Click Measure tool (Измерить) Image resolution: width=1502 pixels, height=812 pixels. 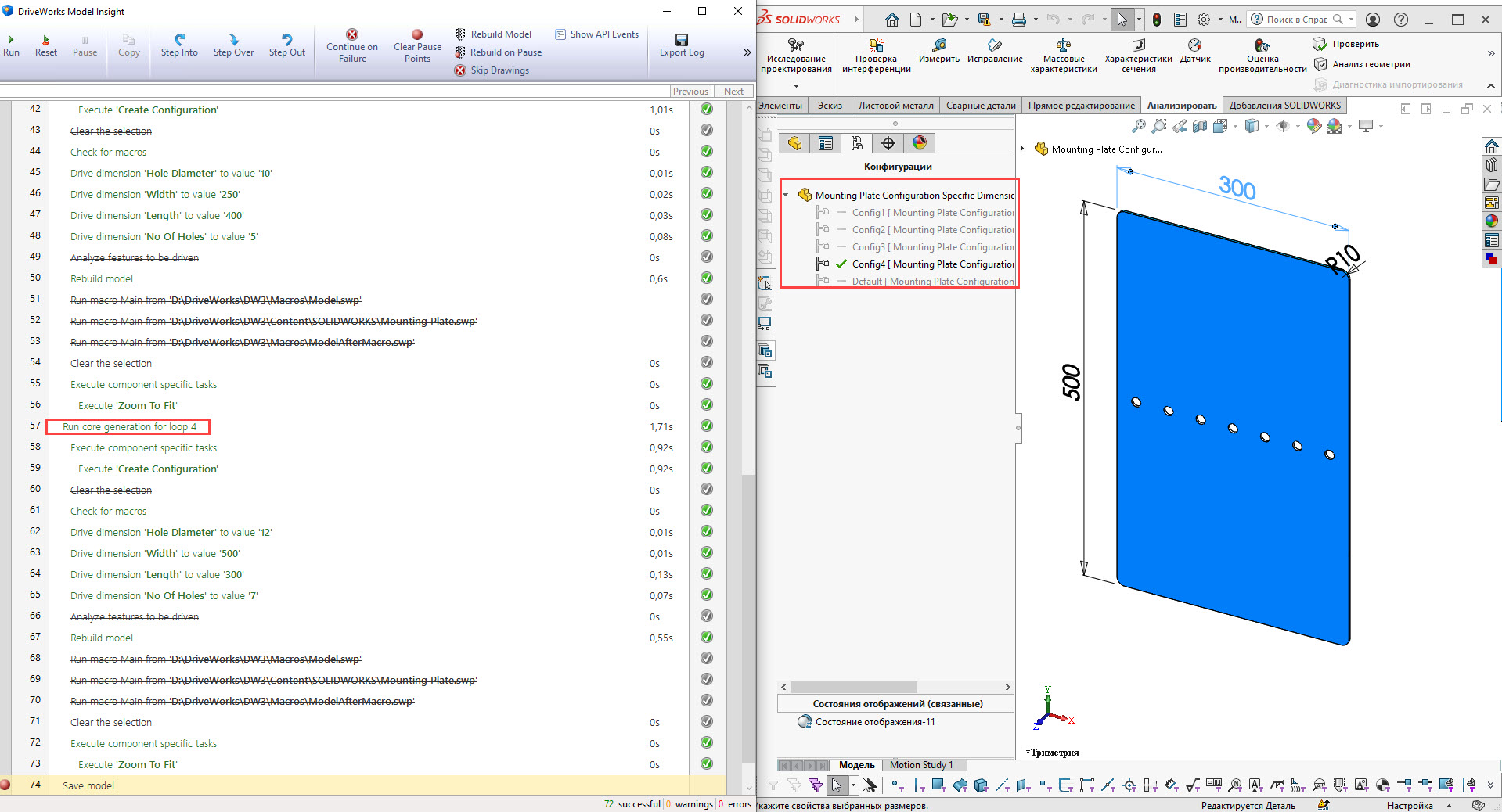[938, 51]
